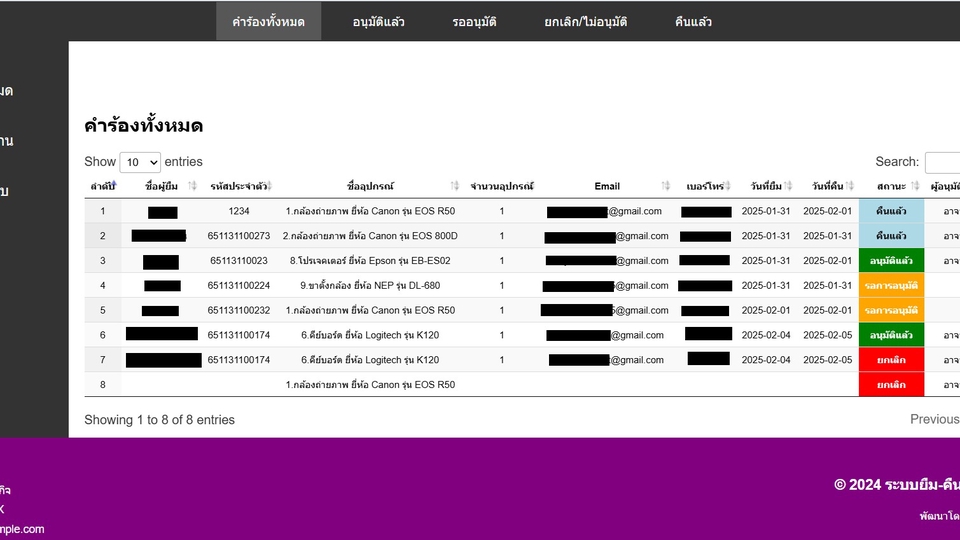Image resolution: width=960 pixels, height=540 pixels.
Task: Switch to the คำร้องทั้งหมด tab
Action: coord(268,21)
